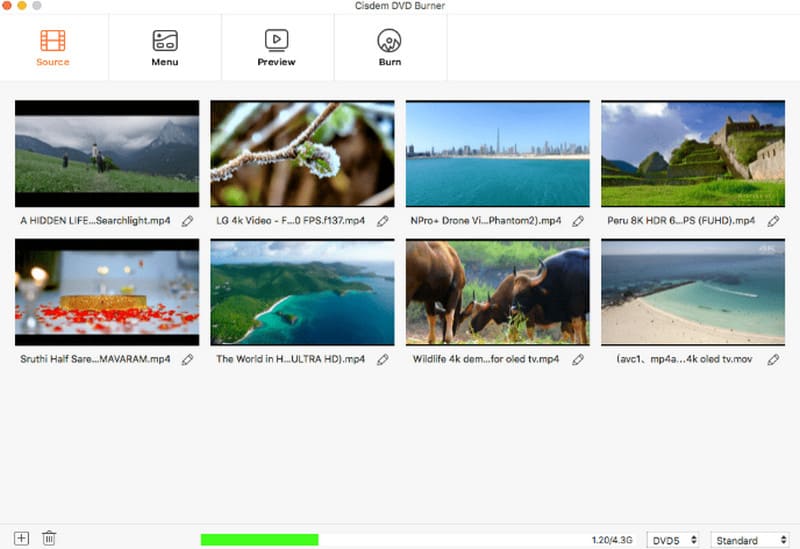Screen dimensions: 800x549
Task: Edit the A HIDDEN LIFE video with pencil icon
Action: click(187, 221)
